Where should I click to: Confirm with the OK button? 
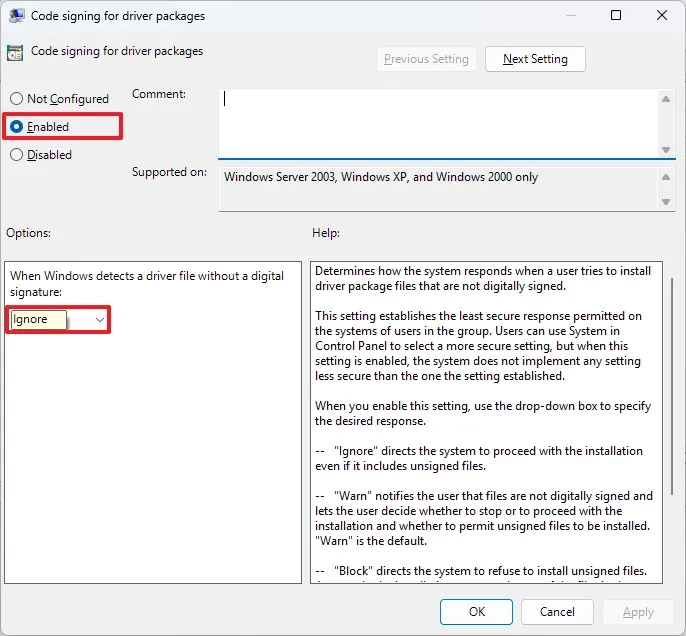tap(476, 612)
